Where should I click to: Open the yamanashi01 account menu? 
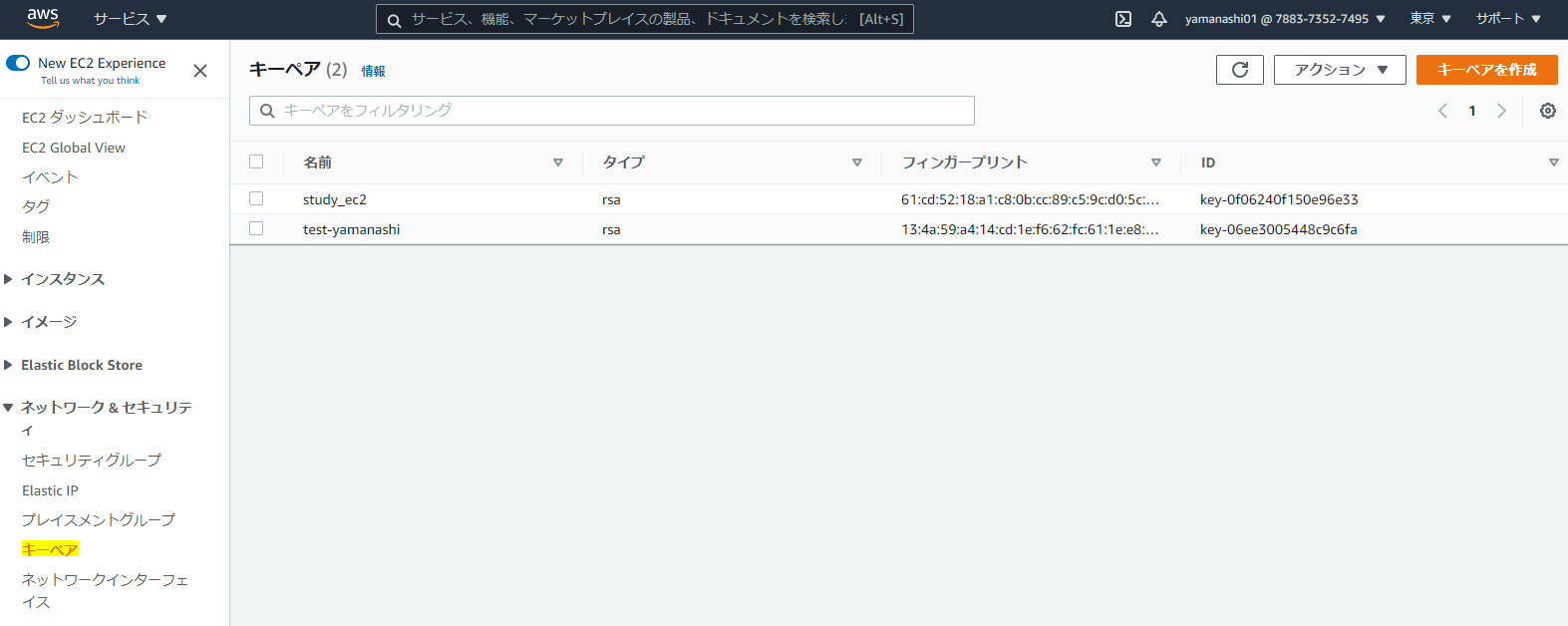click(x=1285, y=19)
